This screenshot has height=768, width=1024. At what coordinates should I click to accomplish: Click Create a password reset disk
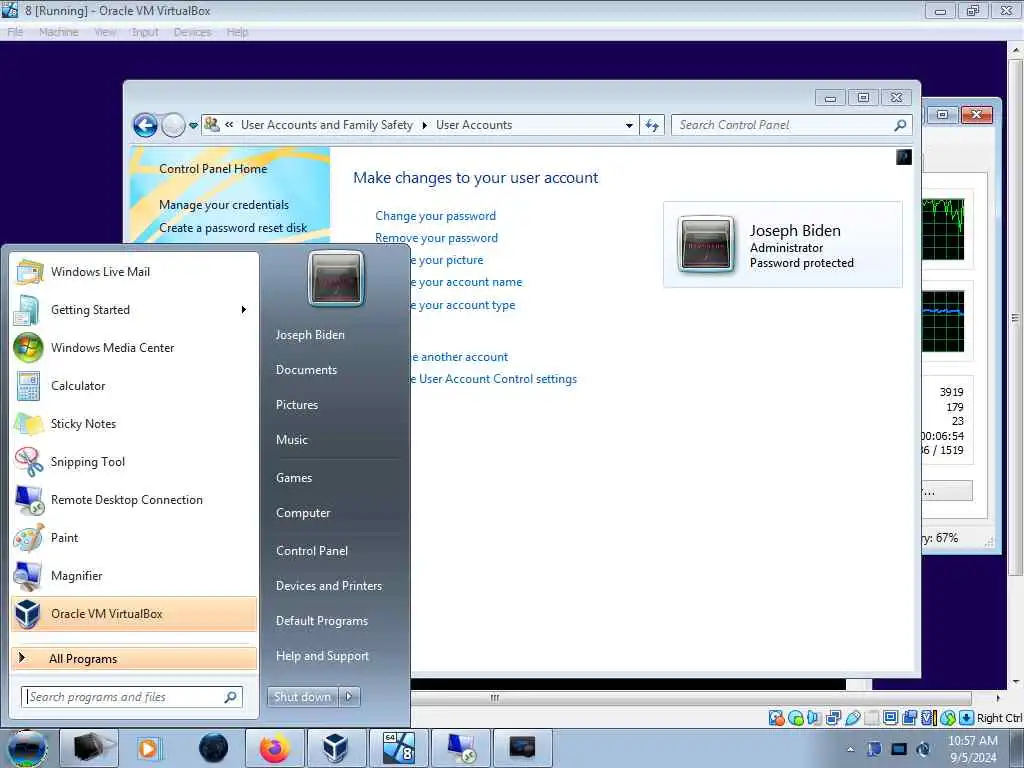point(233,228)
